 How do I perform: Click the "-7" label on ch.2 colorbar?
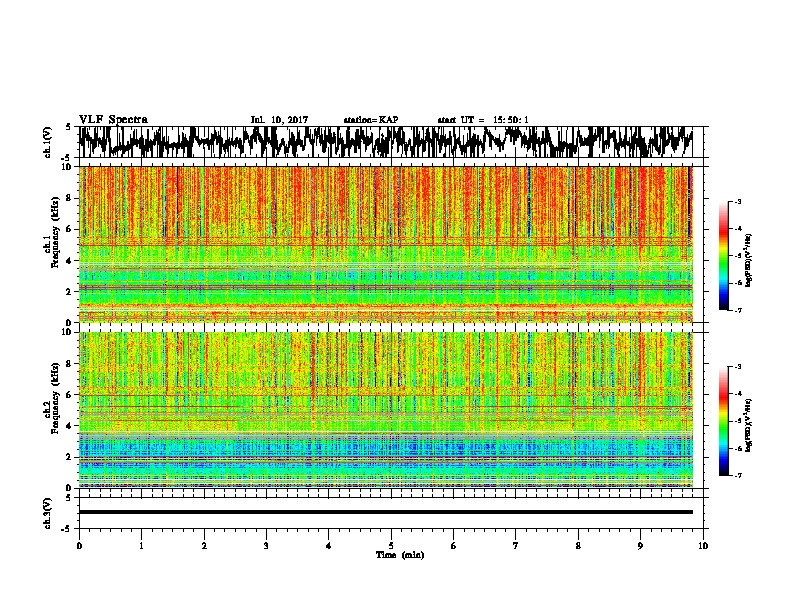(x=738, y=476)
